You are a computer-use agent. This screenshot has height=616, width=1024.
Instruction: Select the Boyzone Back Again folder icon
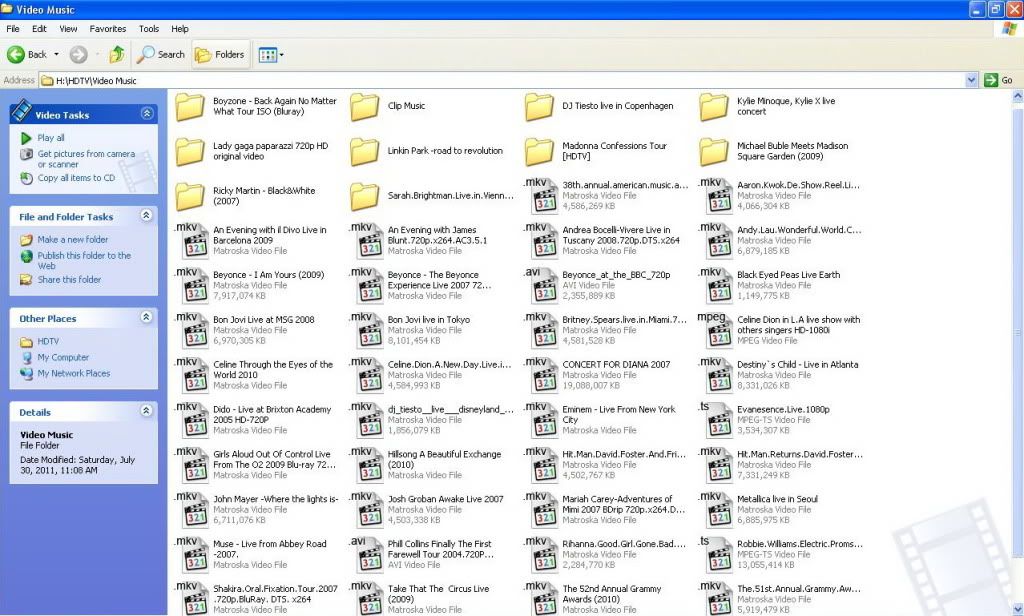tap(190, 107)
